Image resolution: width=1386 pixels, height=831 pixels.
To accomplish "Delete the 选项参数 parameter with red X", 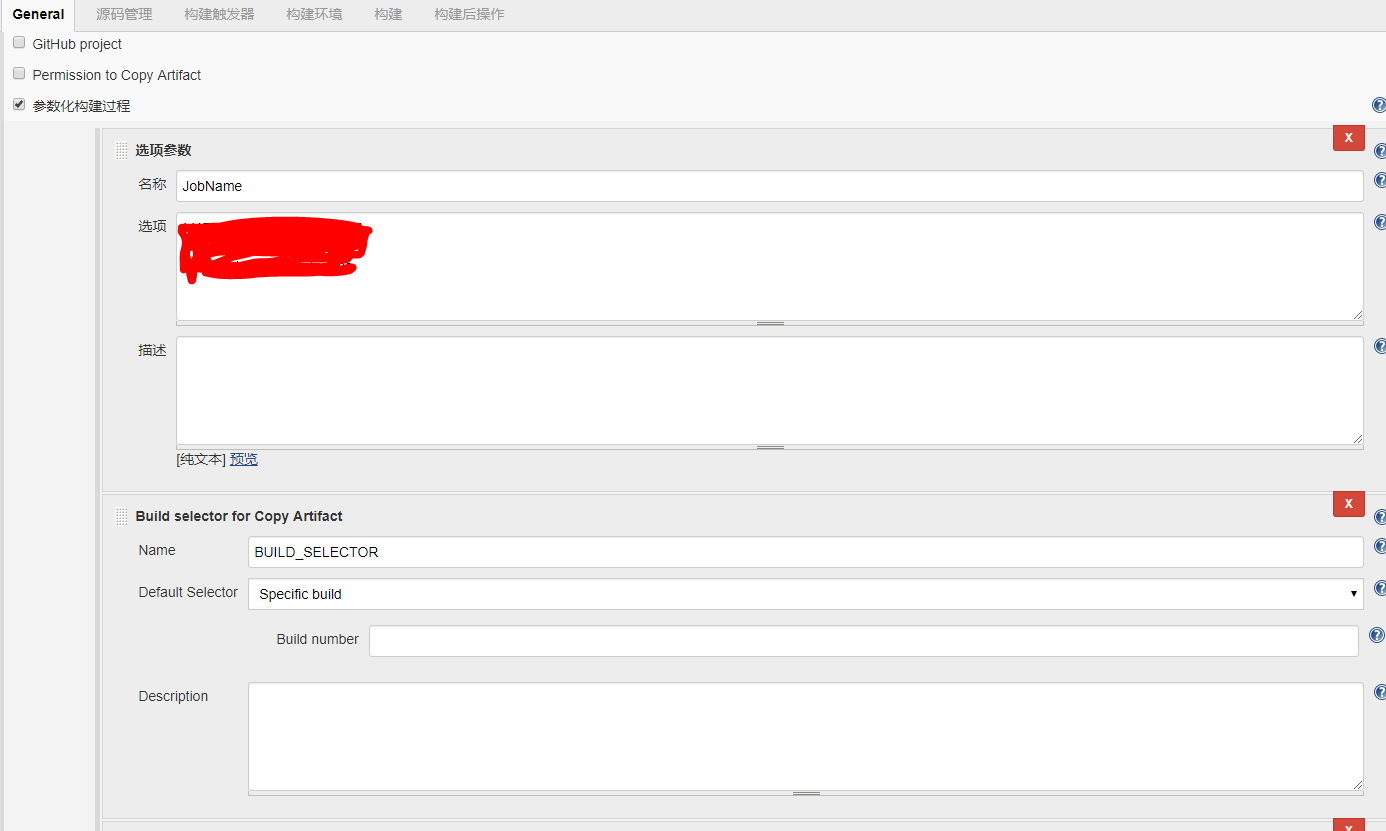I will [1348, 138].
